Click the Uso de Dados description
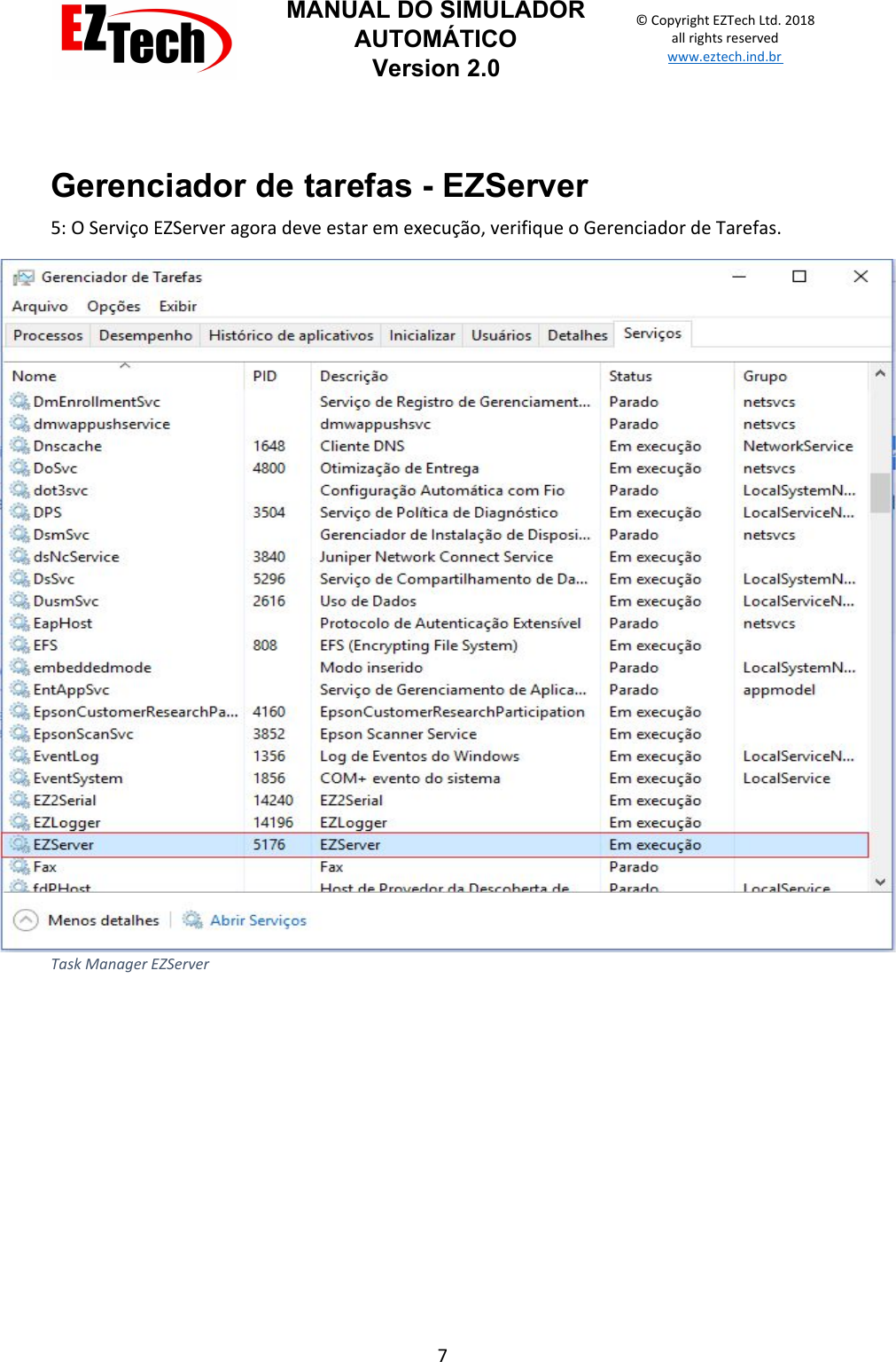Viewport: 896px width, 1362px height. coord(368,601)
